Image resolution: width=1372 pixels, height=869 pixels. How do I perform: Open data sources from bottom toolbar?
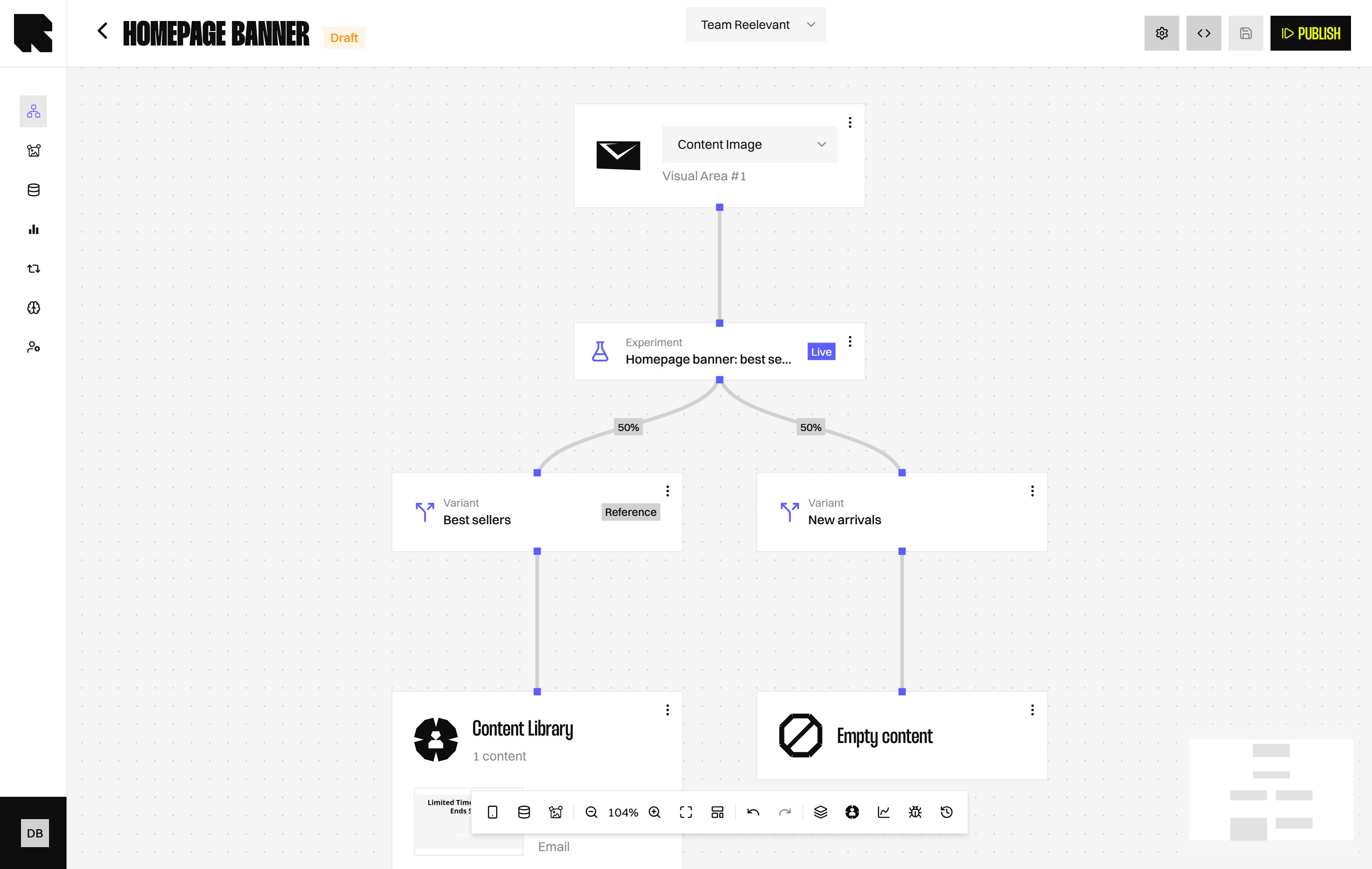(524, 812)
